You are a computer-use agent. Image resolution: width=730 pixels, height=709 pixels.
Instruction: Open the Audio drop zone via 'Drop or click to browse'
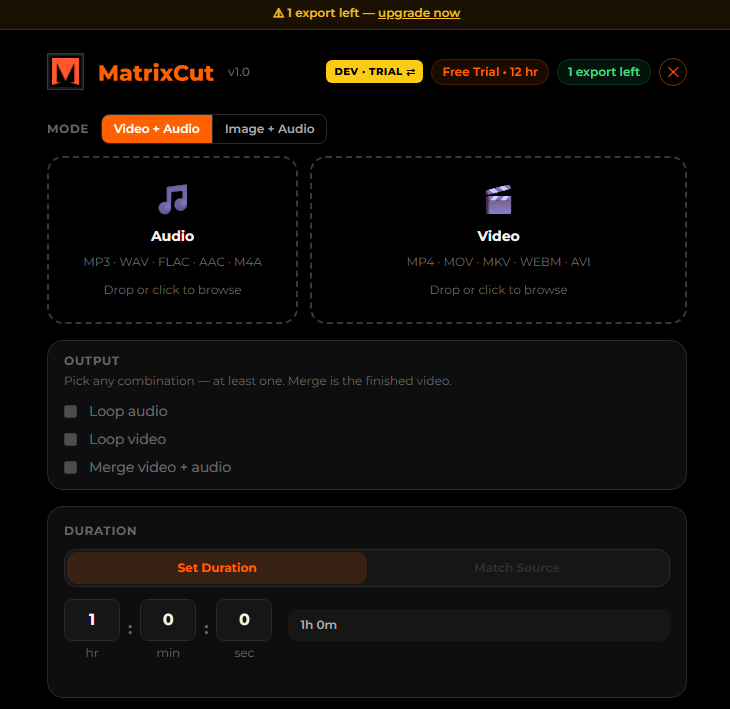coord(173,290)
